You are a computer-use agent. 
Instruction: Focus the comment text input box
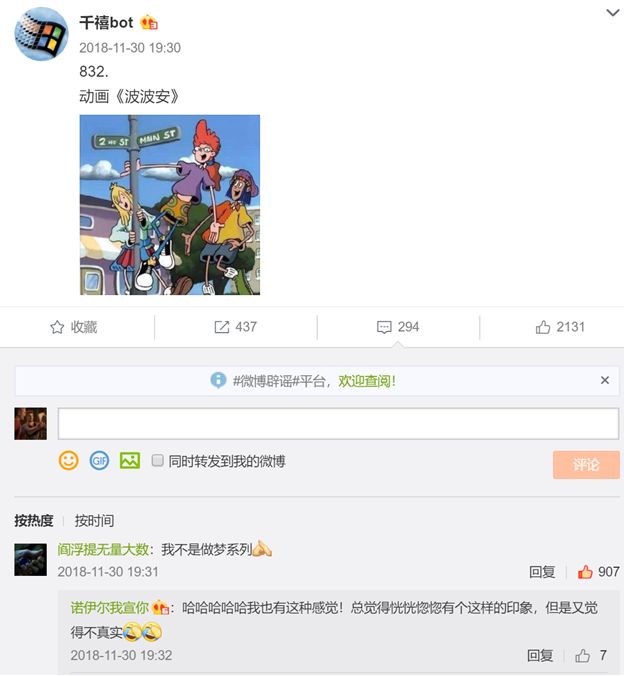point(339,424)
